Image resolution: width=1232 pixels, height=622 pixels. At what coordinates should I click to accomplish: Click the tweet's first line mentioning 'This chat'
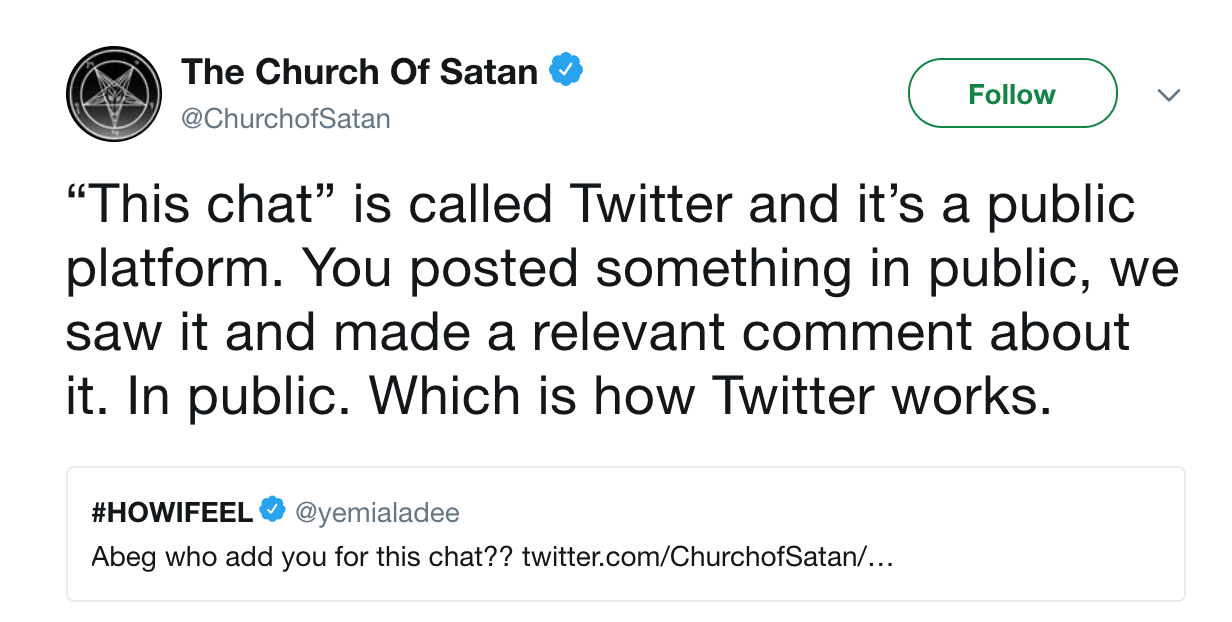(x=600, y=205)
